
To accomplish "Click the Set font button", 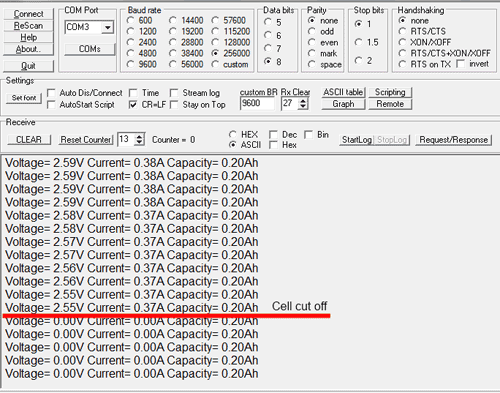I will [x=24, y=98].
